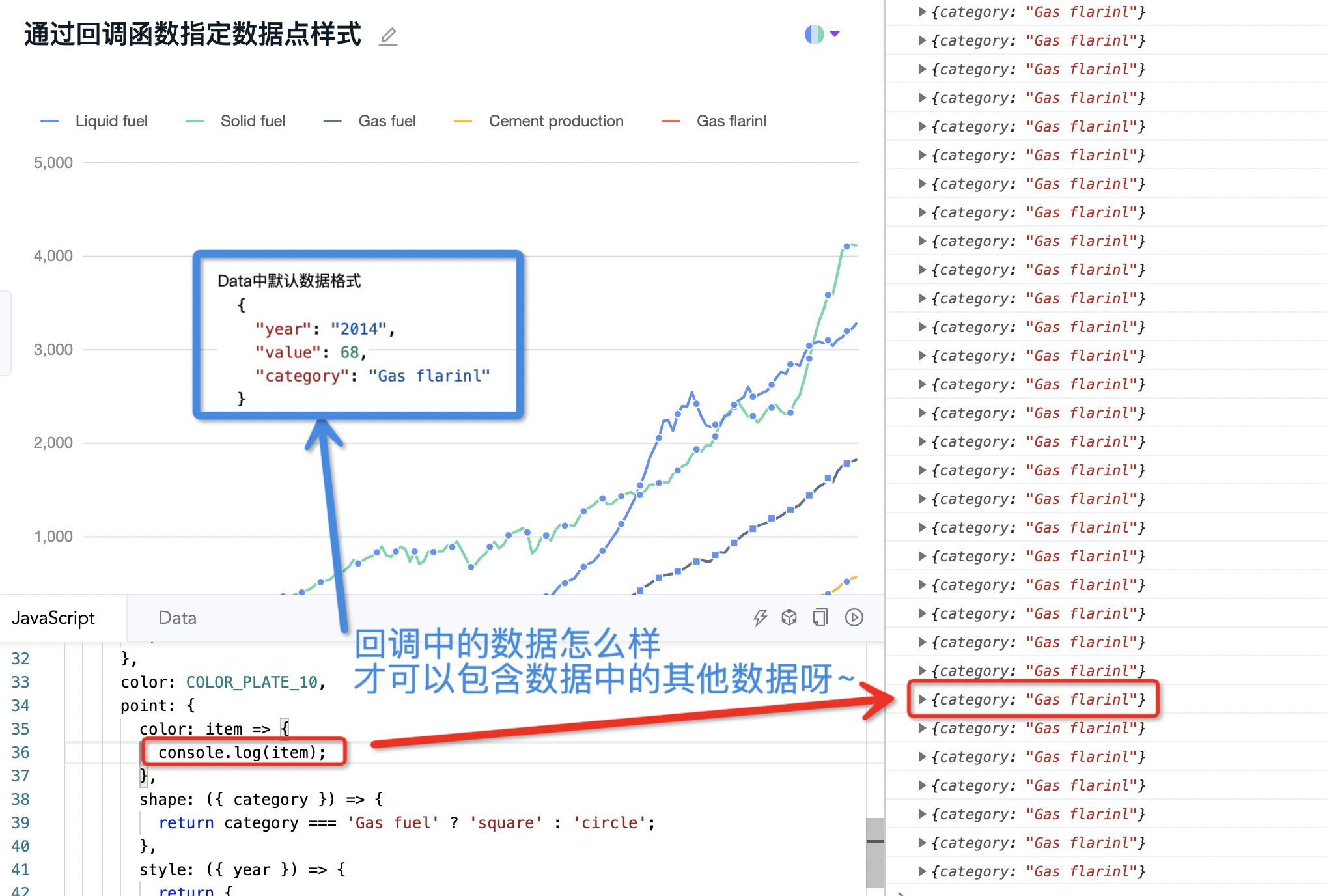1327x896 pixels.
Task: Switch to the Data tab
Action: tap(177, 618)
